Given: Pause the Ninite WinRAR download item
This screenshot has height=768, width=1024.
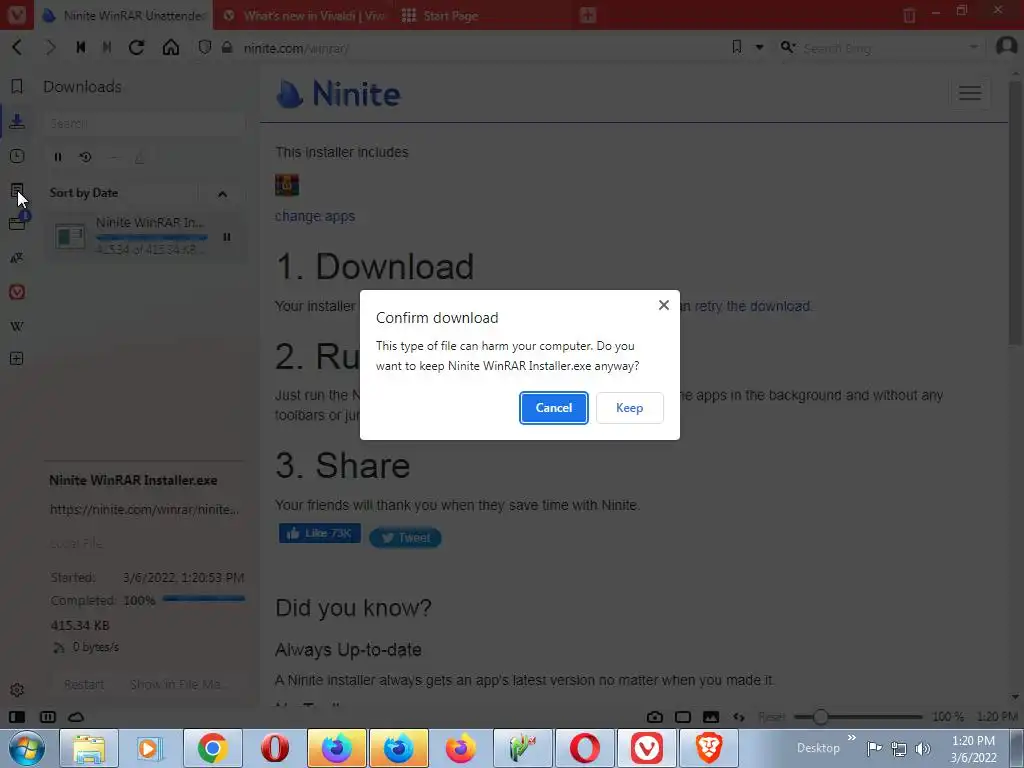Looking at the screenshot, I should 227,237.
